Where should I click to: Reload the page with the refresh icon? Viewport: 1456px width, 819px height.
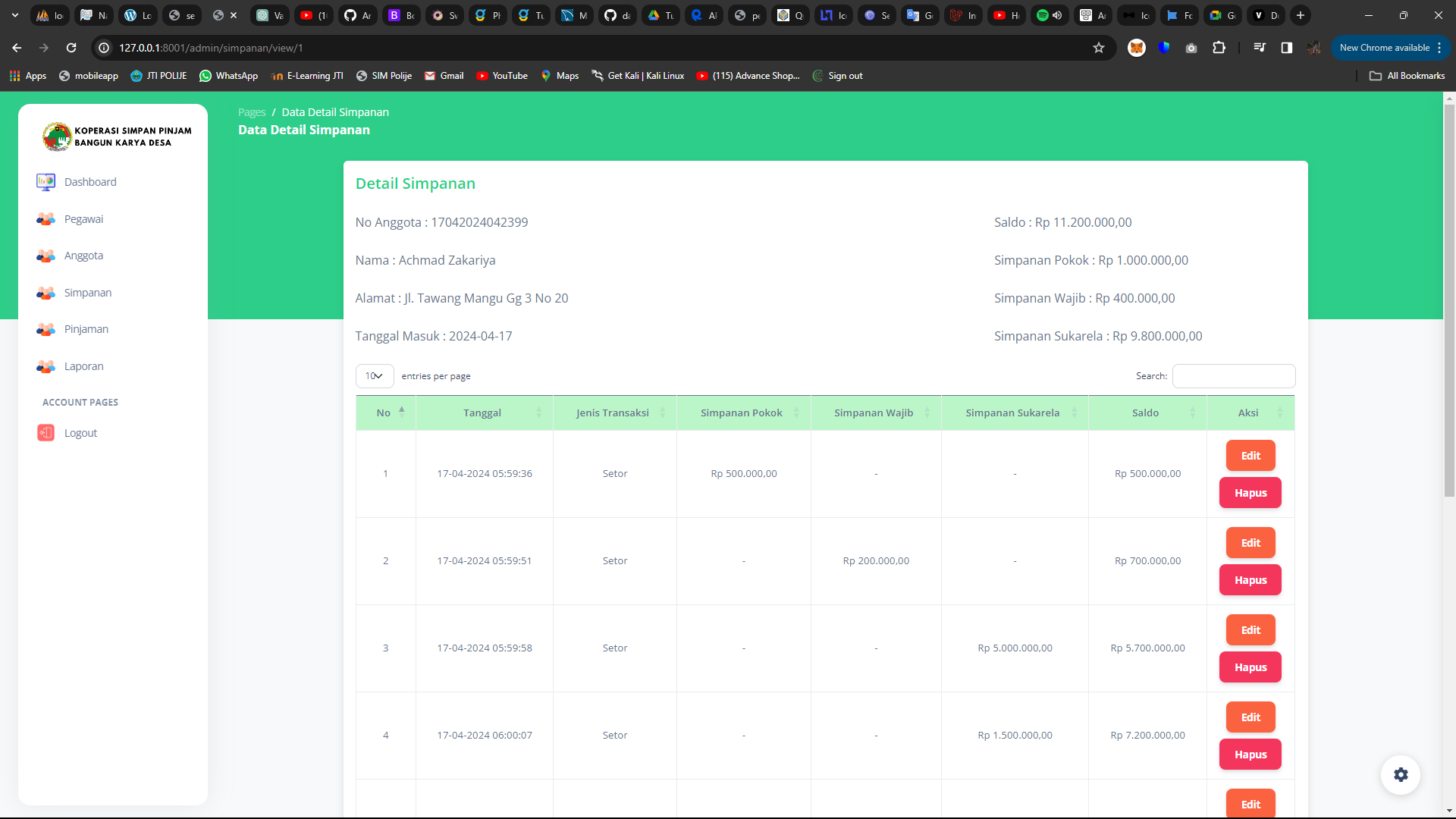[71, 48]
